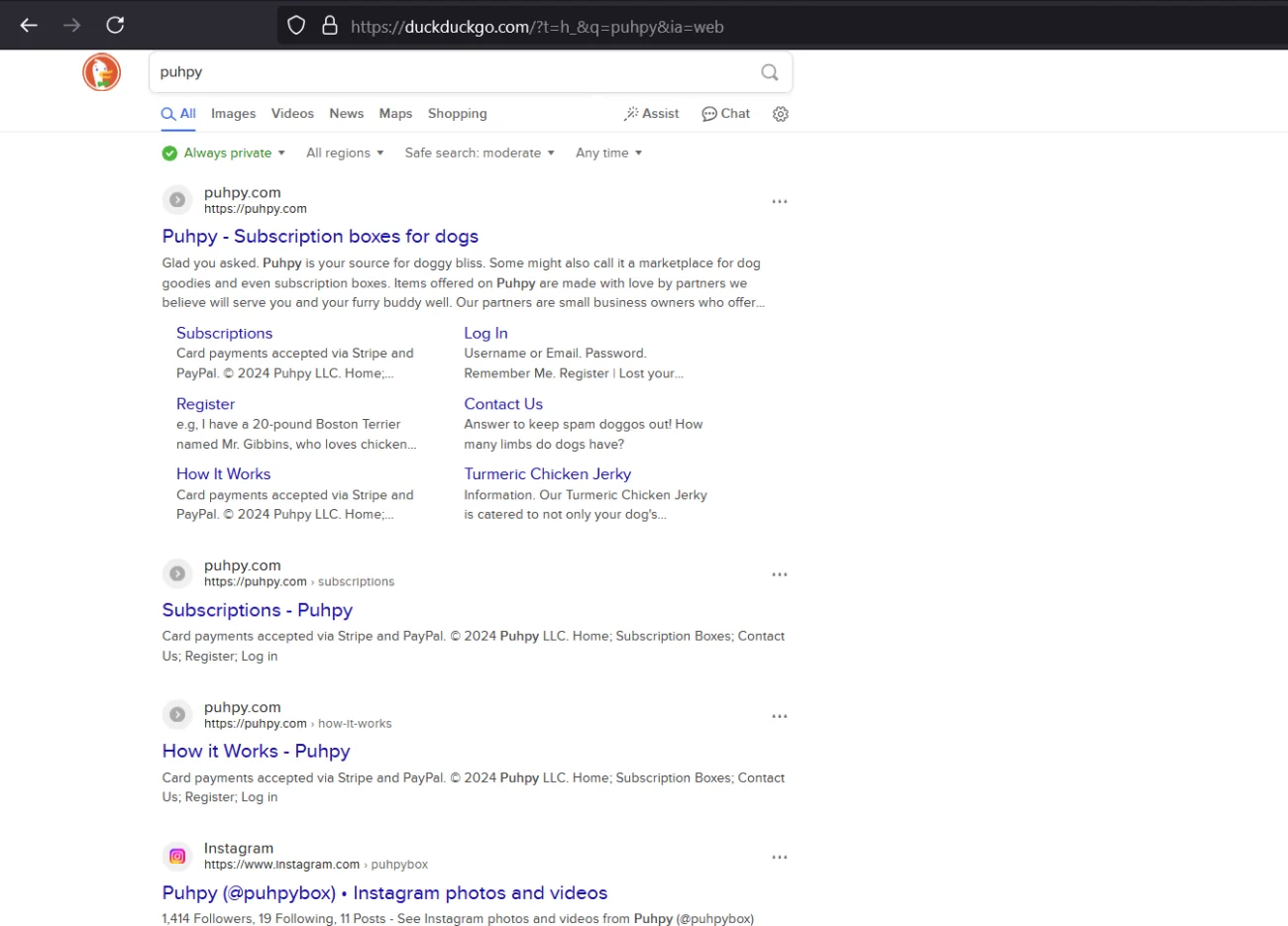The image size is (1288, 926).
Task: Open the Contact Us sitelink
Action: (x=503, y=404)
